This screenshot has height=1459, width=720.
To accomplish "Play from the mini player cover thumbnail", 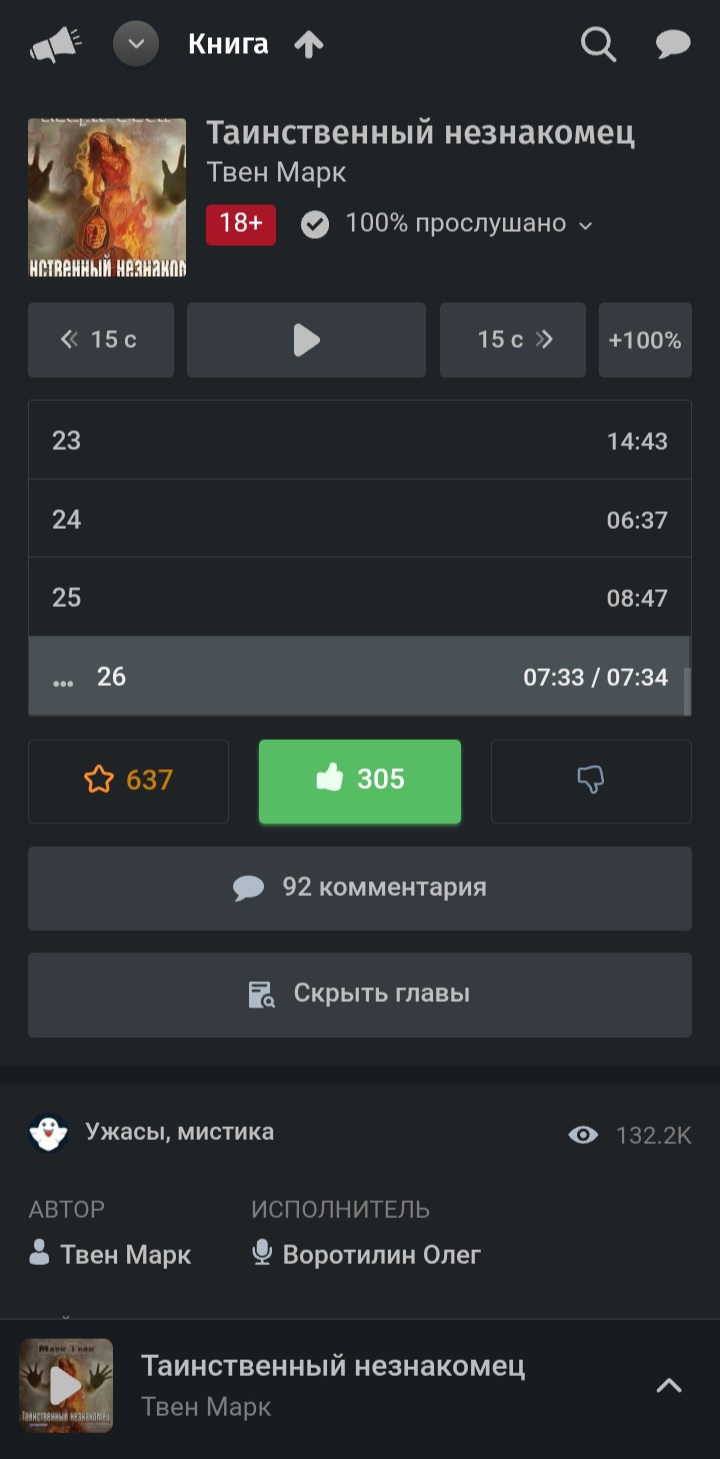I will [66, 1385].
